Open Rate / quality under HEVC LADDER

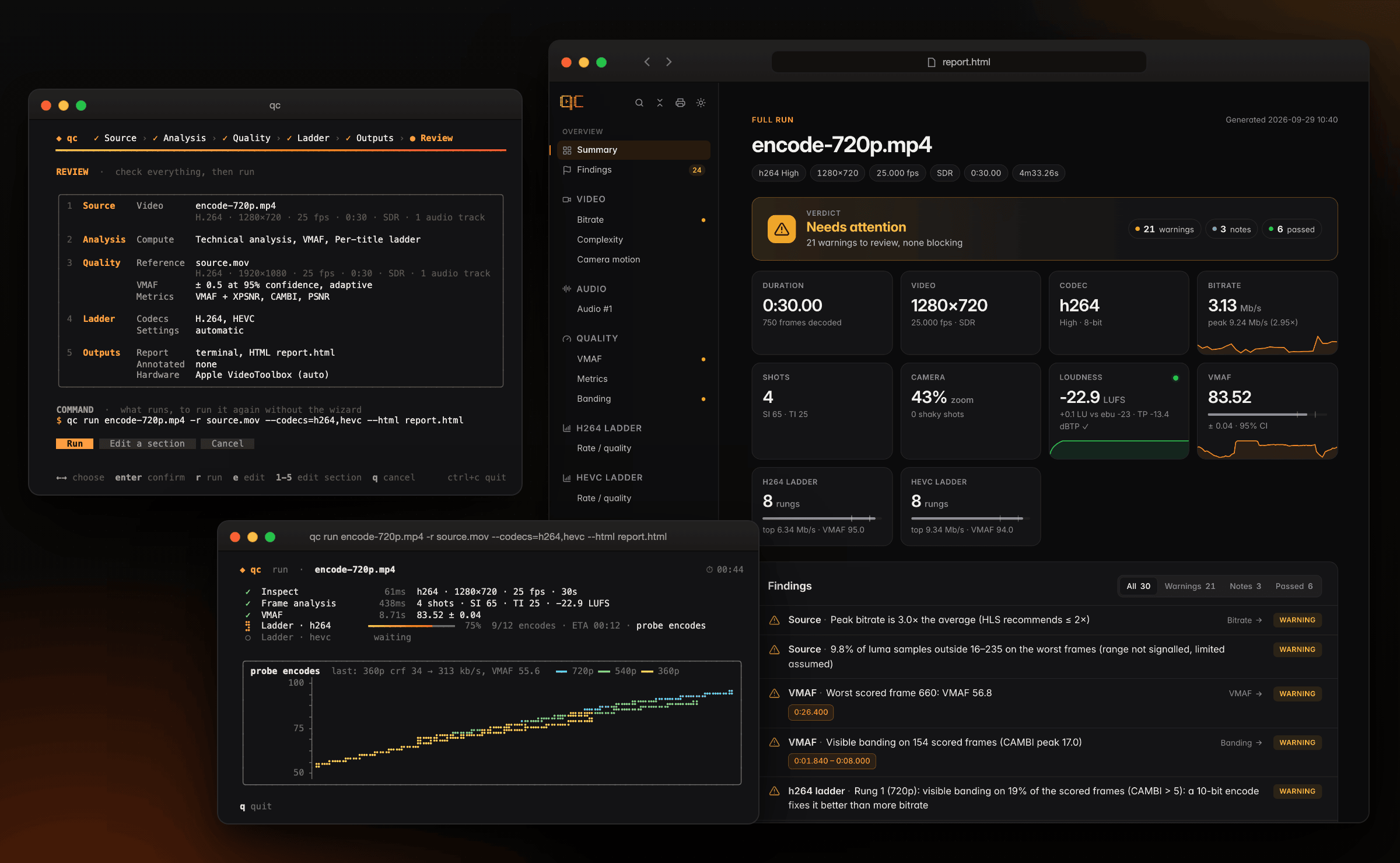coord(633,498)
